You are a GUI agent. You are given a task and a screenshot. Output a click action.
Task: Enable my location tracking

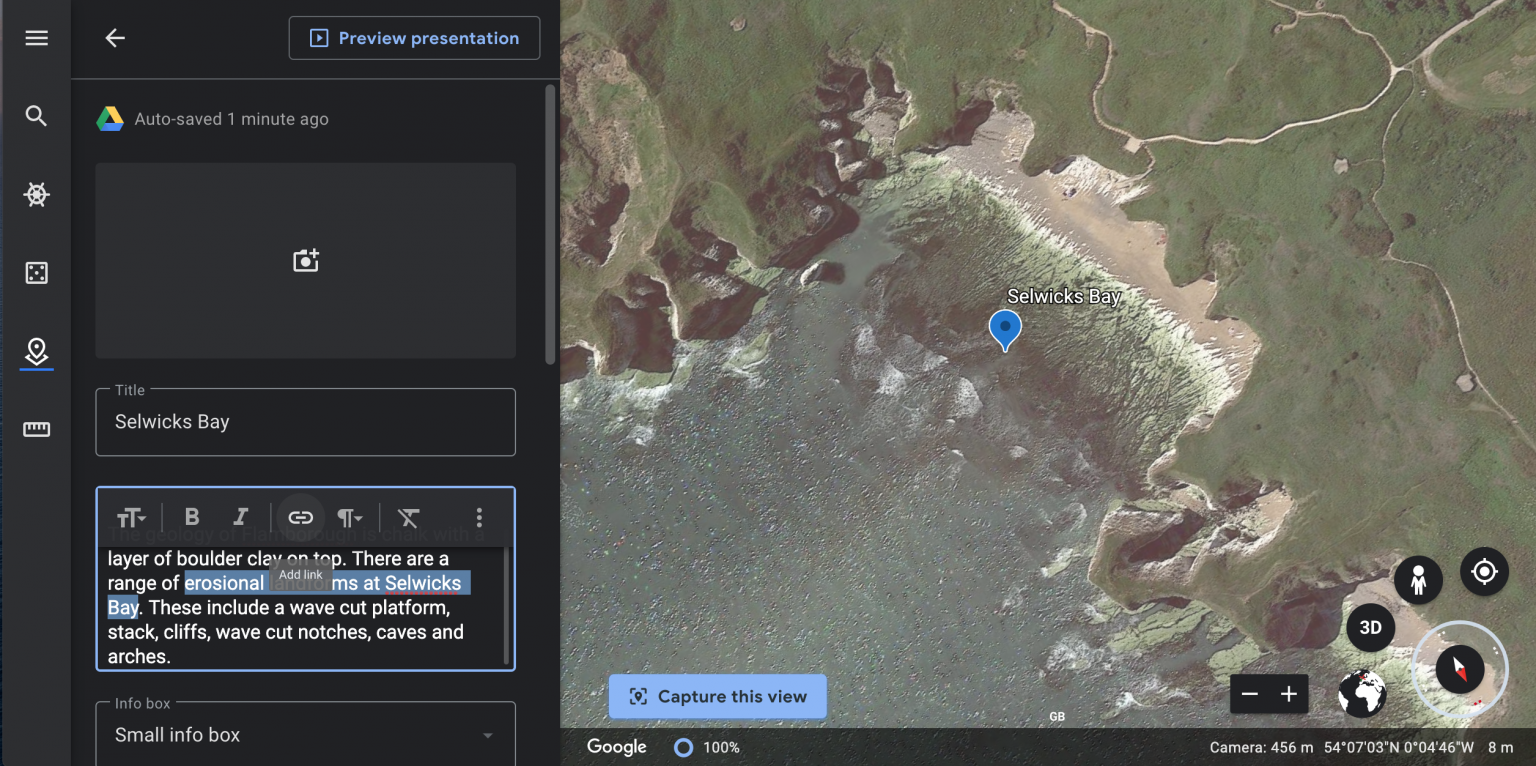click(1484, 571)
